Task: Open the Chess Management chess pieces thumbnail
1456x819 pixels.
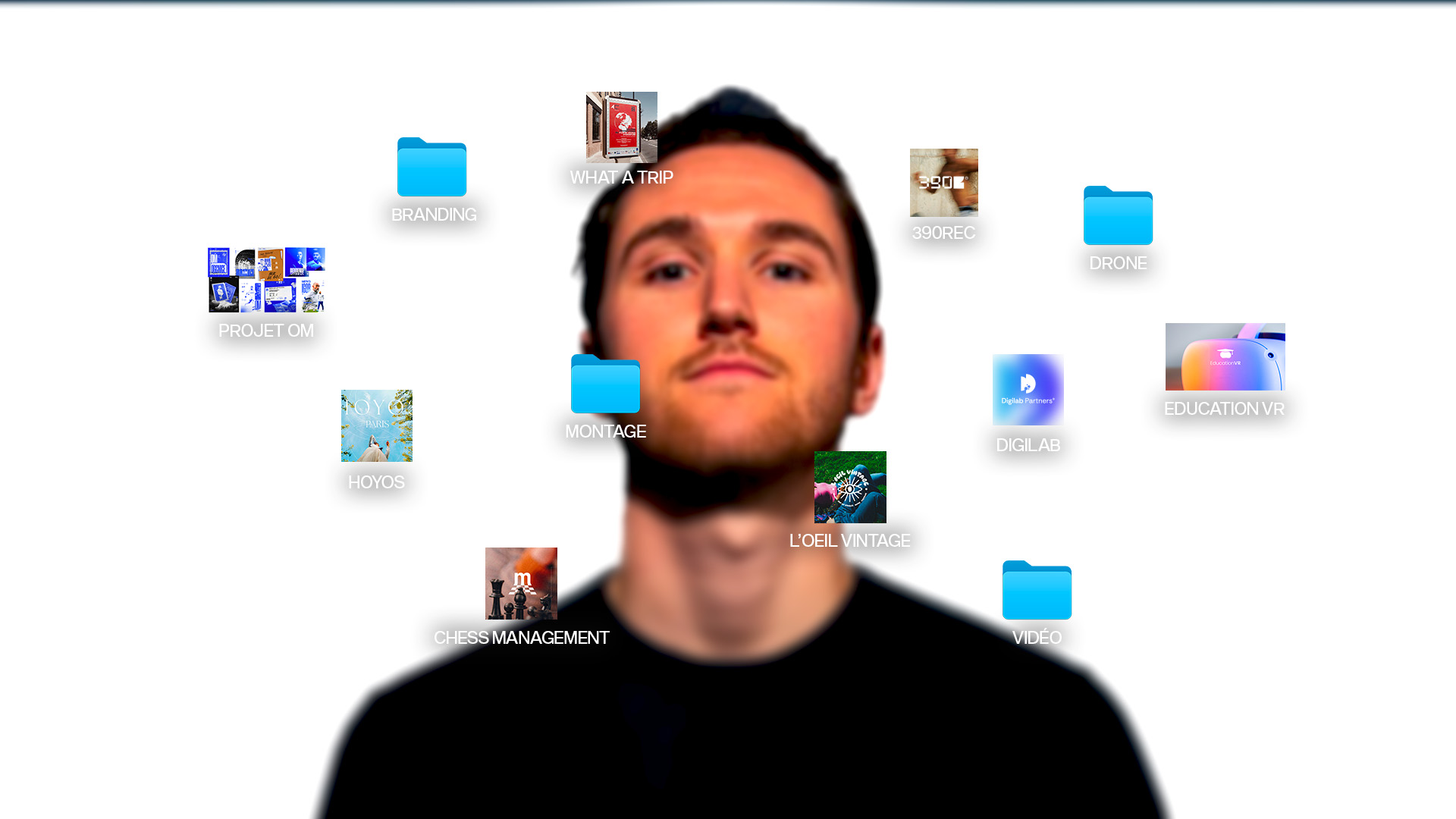Action: coord(521,583)
